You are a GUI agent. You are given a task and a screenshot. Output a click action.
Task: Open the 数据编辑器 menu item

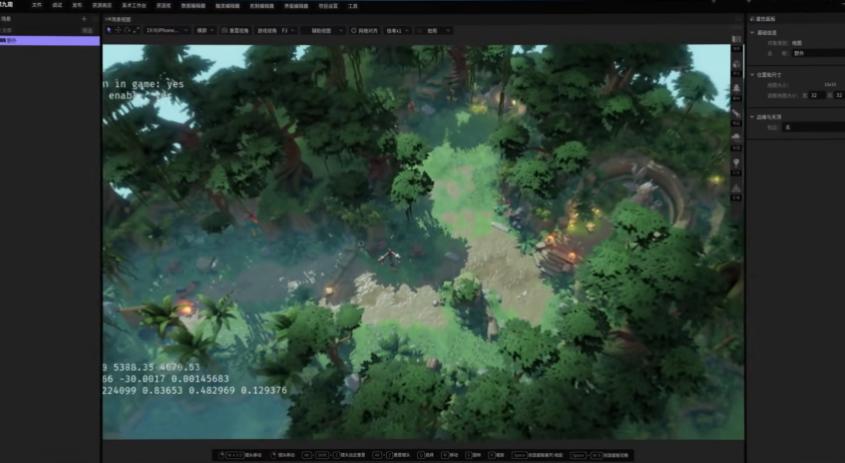[x=193, y=6]
